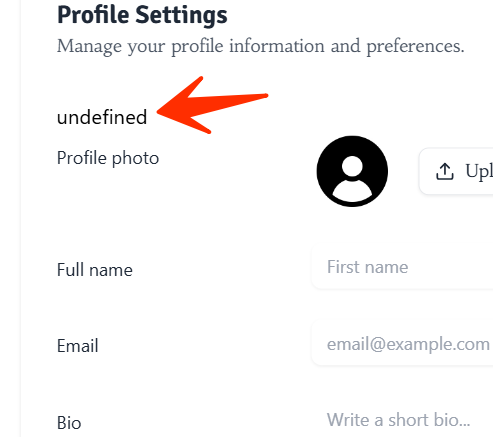The width and height of the screenshot is (493, 437).
Task: Click the 'Profile photo' label
Action: coord(108,158)
